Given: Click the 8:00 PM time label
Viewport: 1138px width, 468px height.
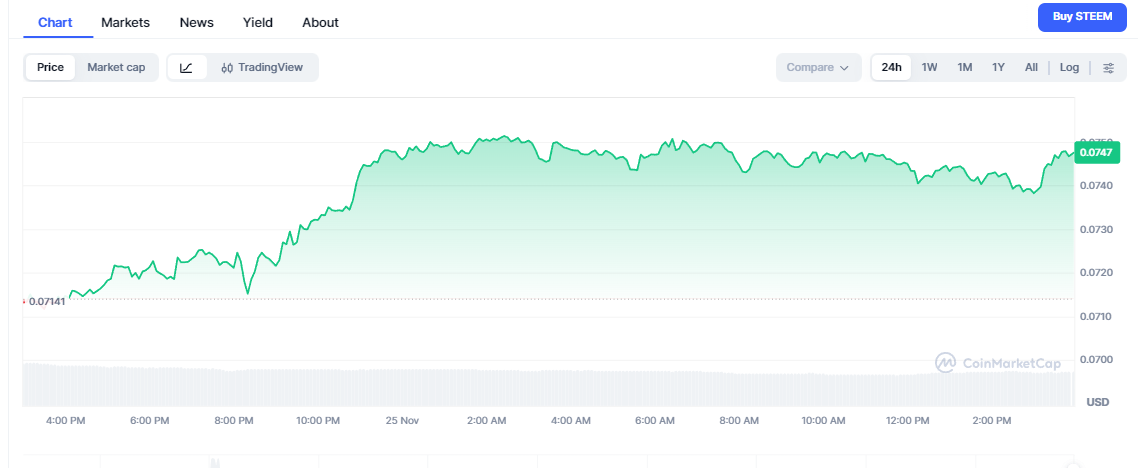Looking at the screenshot, I should click(x=234, y=420).
